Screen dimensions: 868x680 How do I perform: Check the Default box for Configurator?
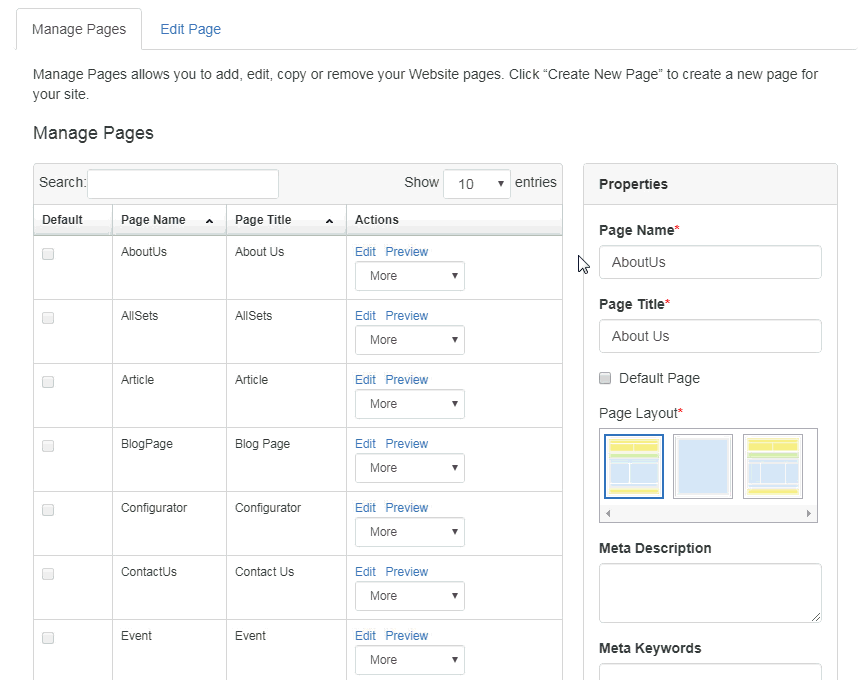coord(48,510)
